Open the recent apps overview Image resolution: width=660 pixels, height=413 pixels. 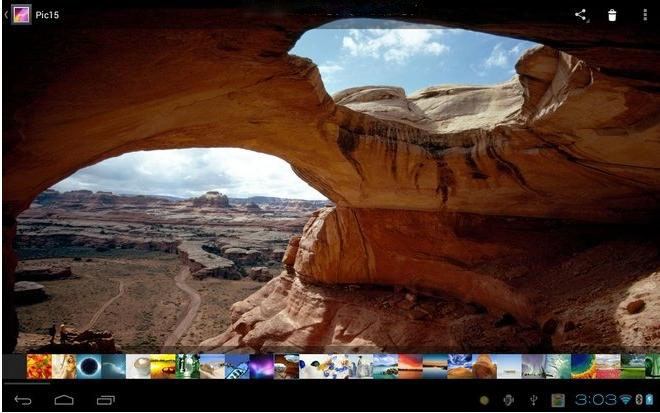106,400
